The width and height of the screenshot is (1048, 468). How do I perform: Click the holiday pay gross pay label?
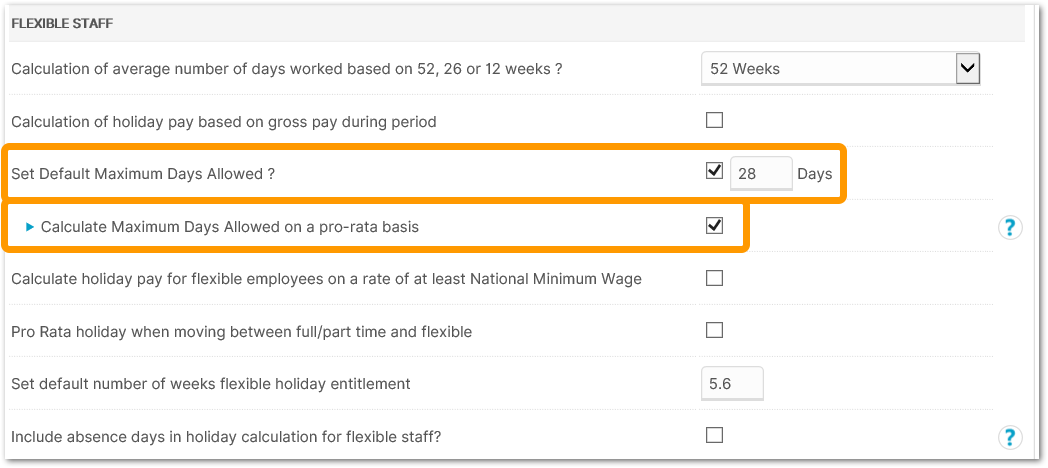click(224, 122)
